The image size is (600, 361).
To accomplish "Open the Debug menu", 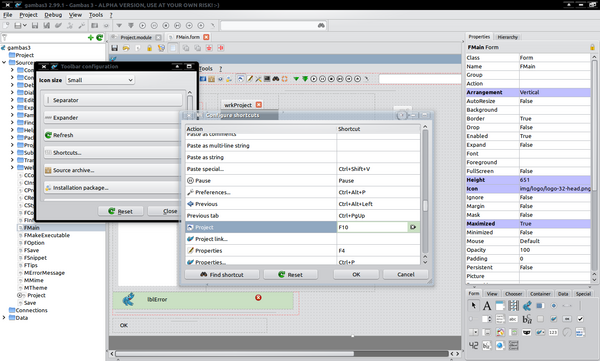I will coord(53,15).
